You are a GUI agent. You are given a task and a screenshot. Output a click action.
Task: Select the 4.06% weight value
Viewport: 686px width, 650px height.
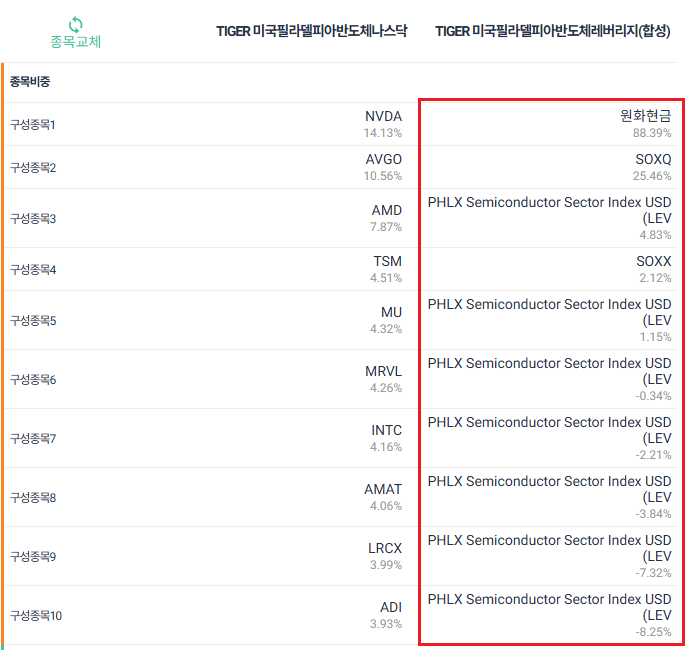385,506
